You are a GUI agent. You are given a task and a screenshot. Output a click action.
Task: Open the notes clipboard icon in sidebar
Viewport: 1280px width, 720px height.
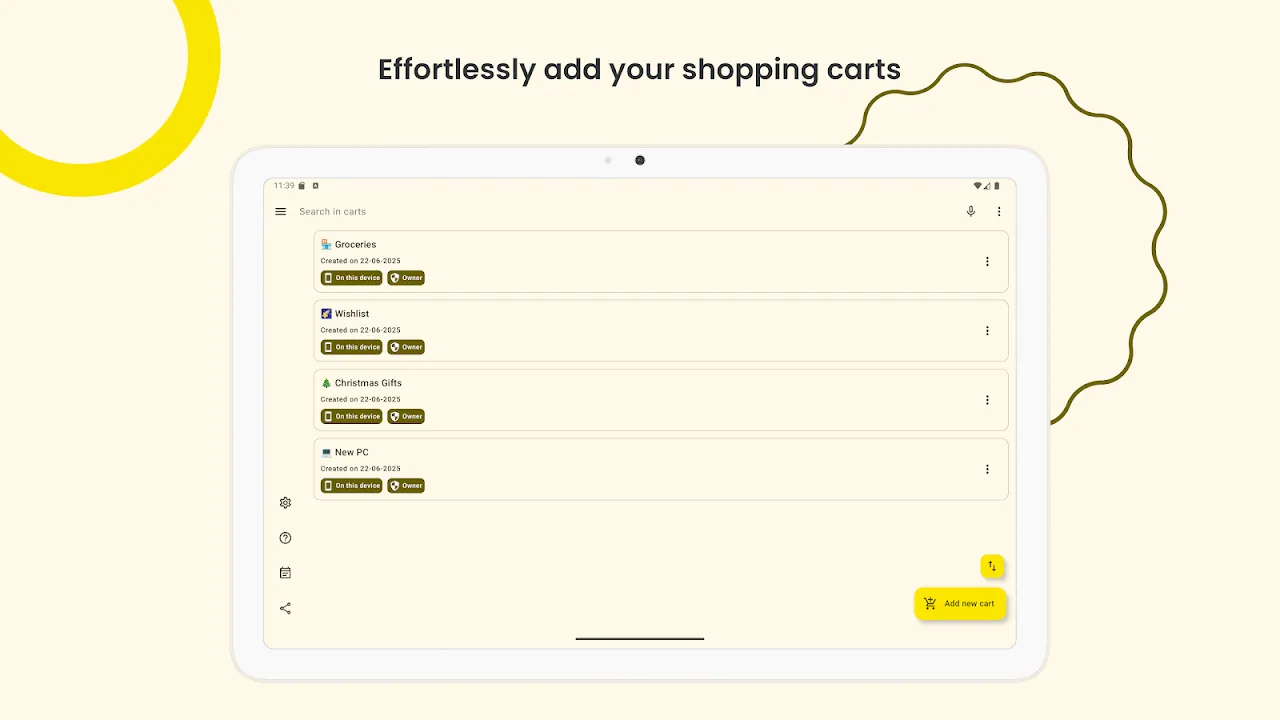tap(285, 572)
